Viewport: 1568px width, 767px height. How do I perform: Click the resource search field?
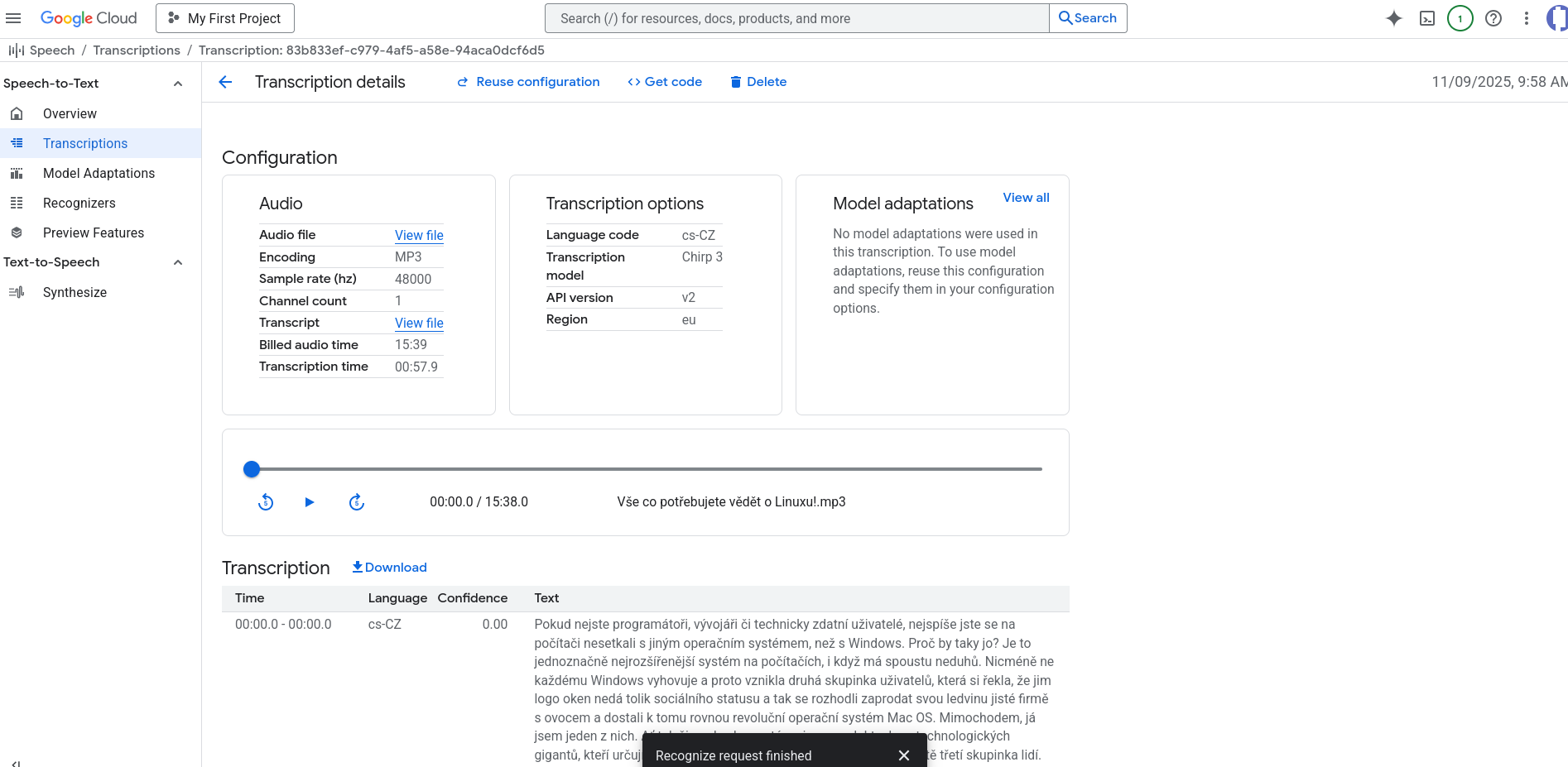[796, 18]
